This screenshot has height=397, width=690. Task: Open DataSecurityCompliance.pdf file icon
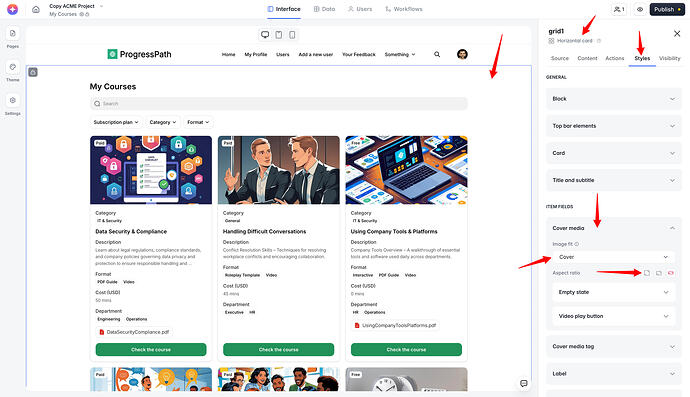pyautogui.click(x=102, y=332)
